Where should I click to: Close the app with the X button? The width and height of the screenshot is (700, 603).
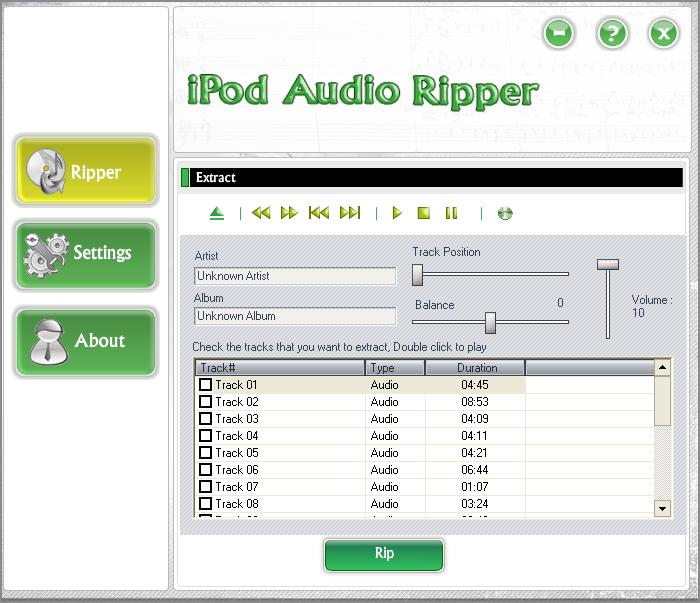point(664,33)
